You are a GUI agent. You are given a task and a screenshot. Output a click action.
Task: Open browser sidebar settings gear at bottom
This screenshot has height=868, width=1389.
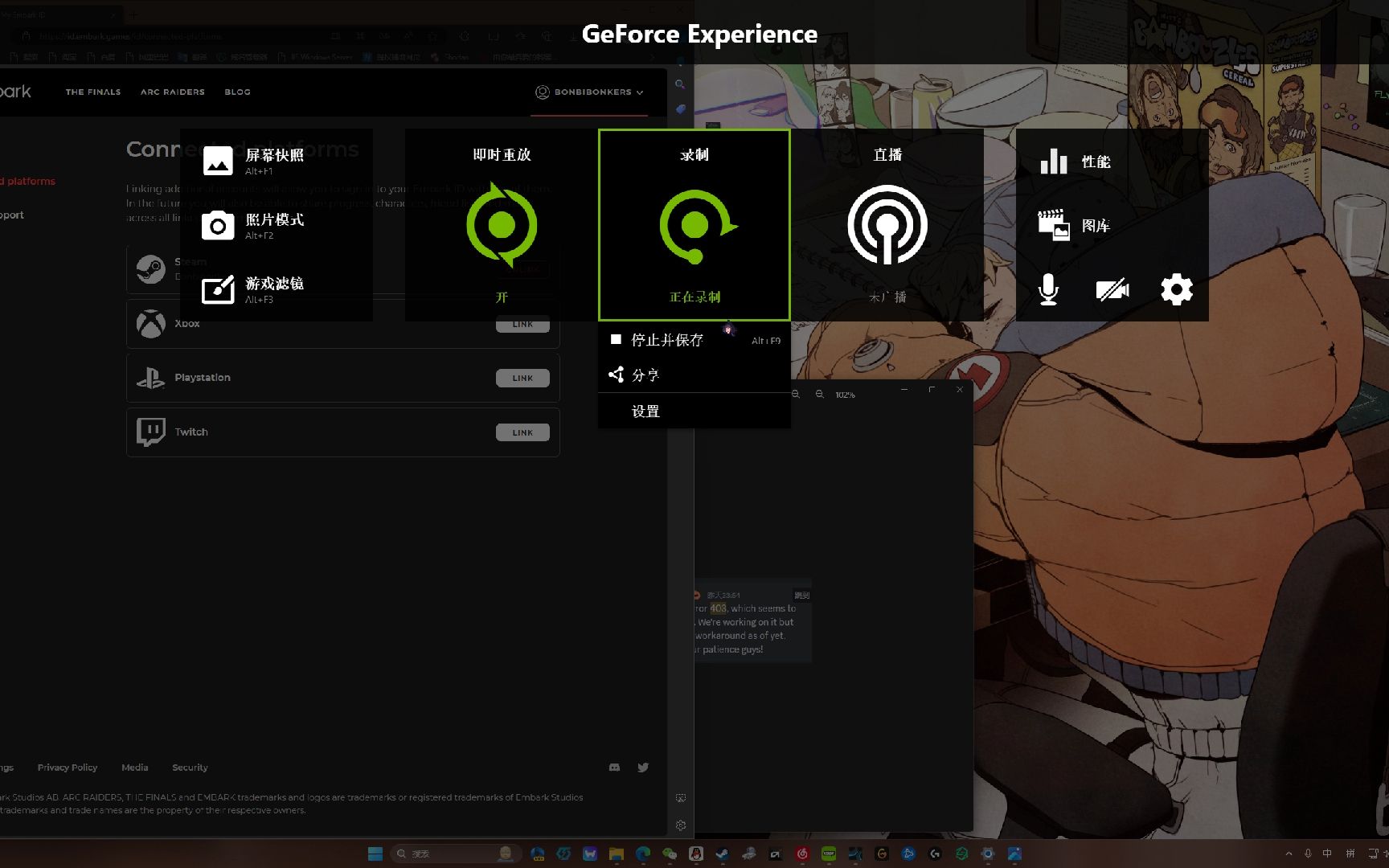coord(681,825)
